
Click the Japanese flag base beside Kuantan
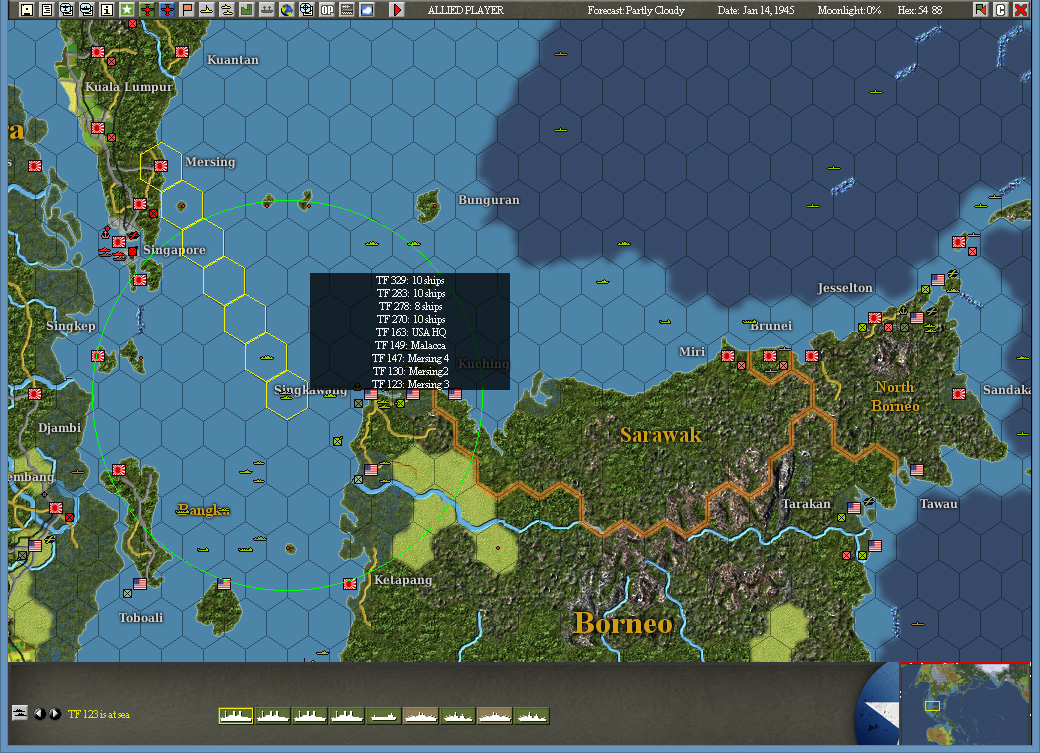pyautogui.click(x=182, y=52)
